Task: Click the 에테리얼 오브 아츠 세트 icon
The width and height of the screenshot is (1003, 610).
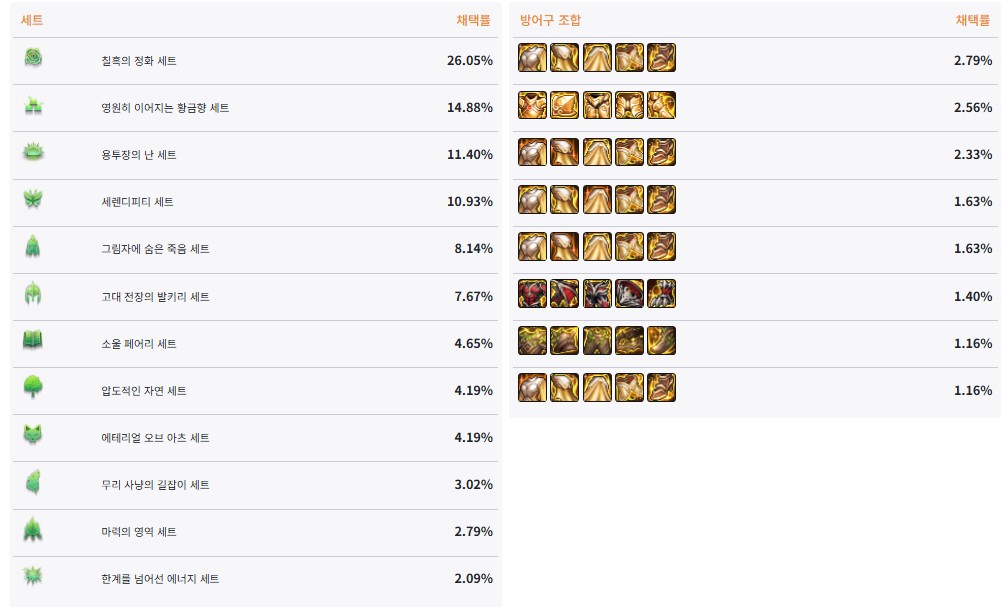Action: pyautogui.click(x=33, y=435)
